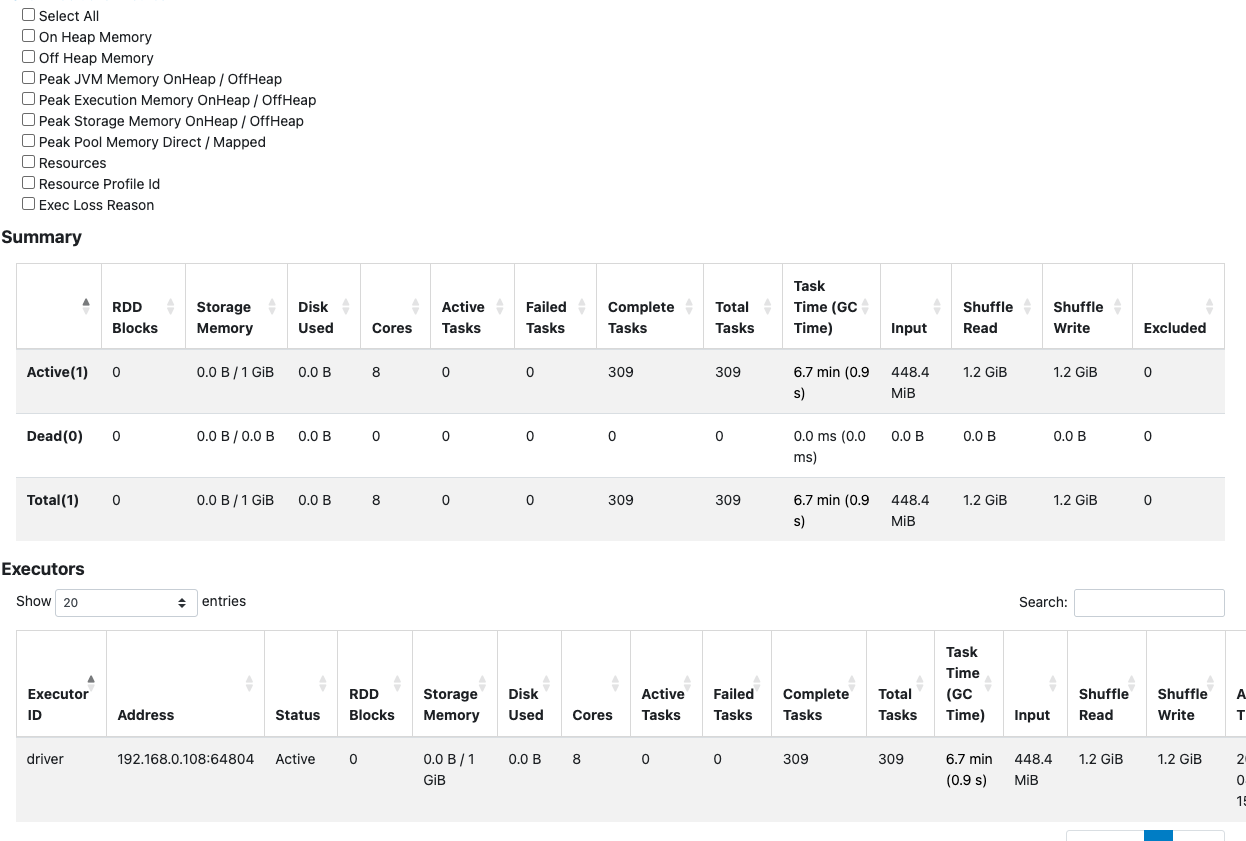
Task: Select the Peak JVM Memory OnHeap / OffHeap option
Action: 29,78
